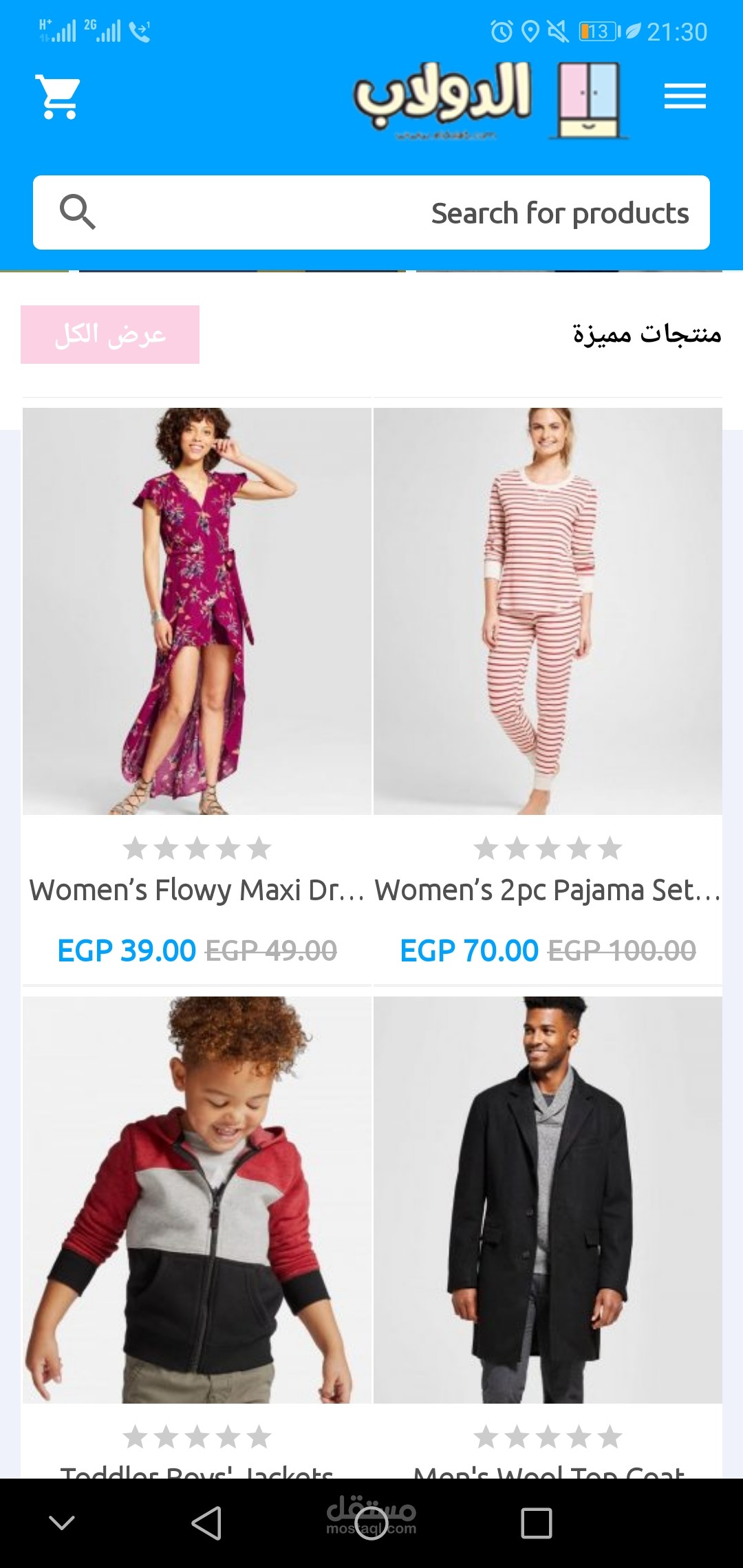Viewport: 743px width, 1568px height.
Task: Tap the Android back navigation button
Action: pos(206,1523)
